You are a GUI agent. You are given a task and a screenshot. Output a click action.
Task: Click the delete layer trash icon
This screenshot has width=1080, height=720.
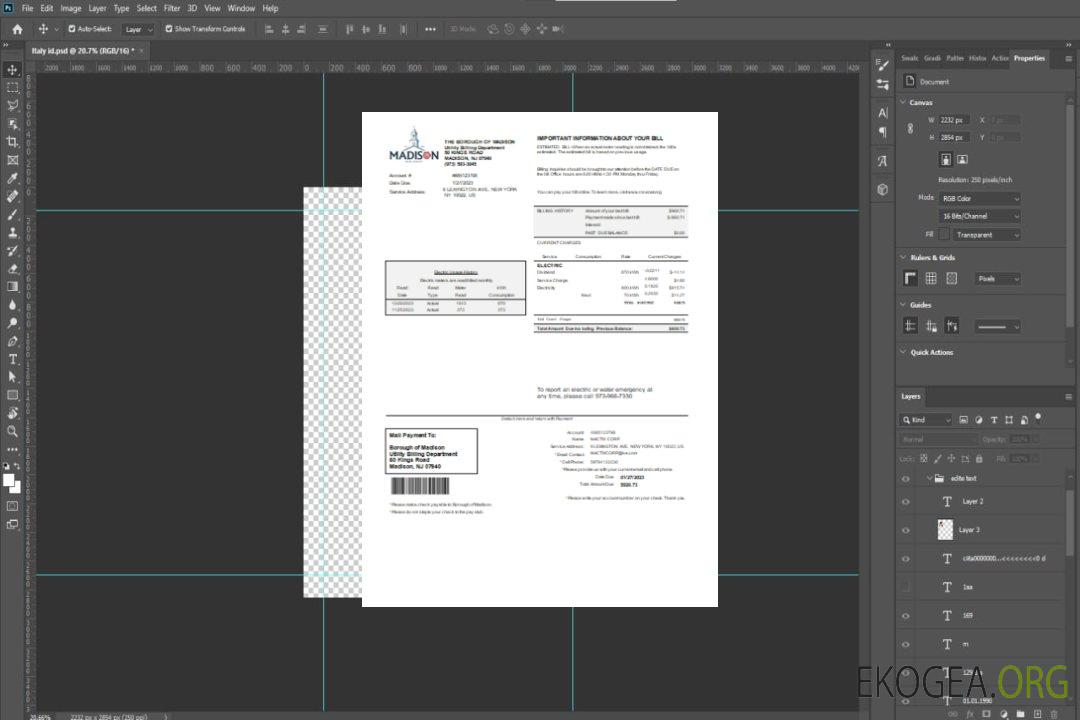1054,714
